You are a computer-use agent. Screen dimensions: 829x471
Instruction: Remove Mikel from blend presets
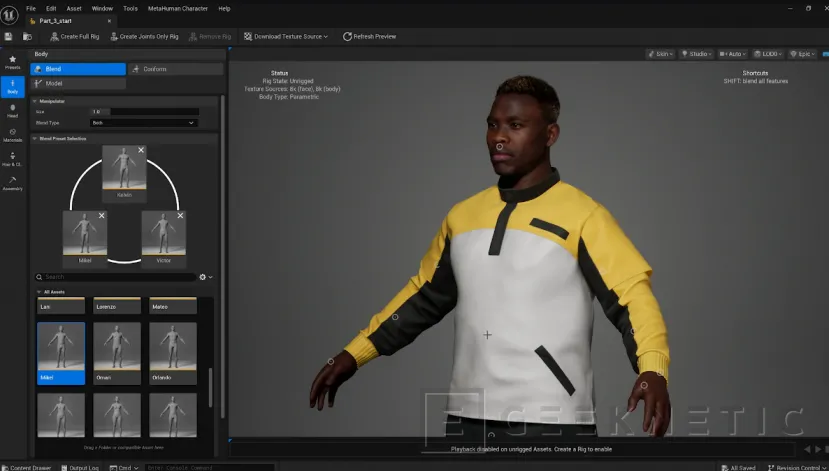click(x=102, y=216)
